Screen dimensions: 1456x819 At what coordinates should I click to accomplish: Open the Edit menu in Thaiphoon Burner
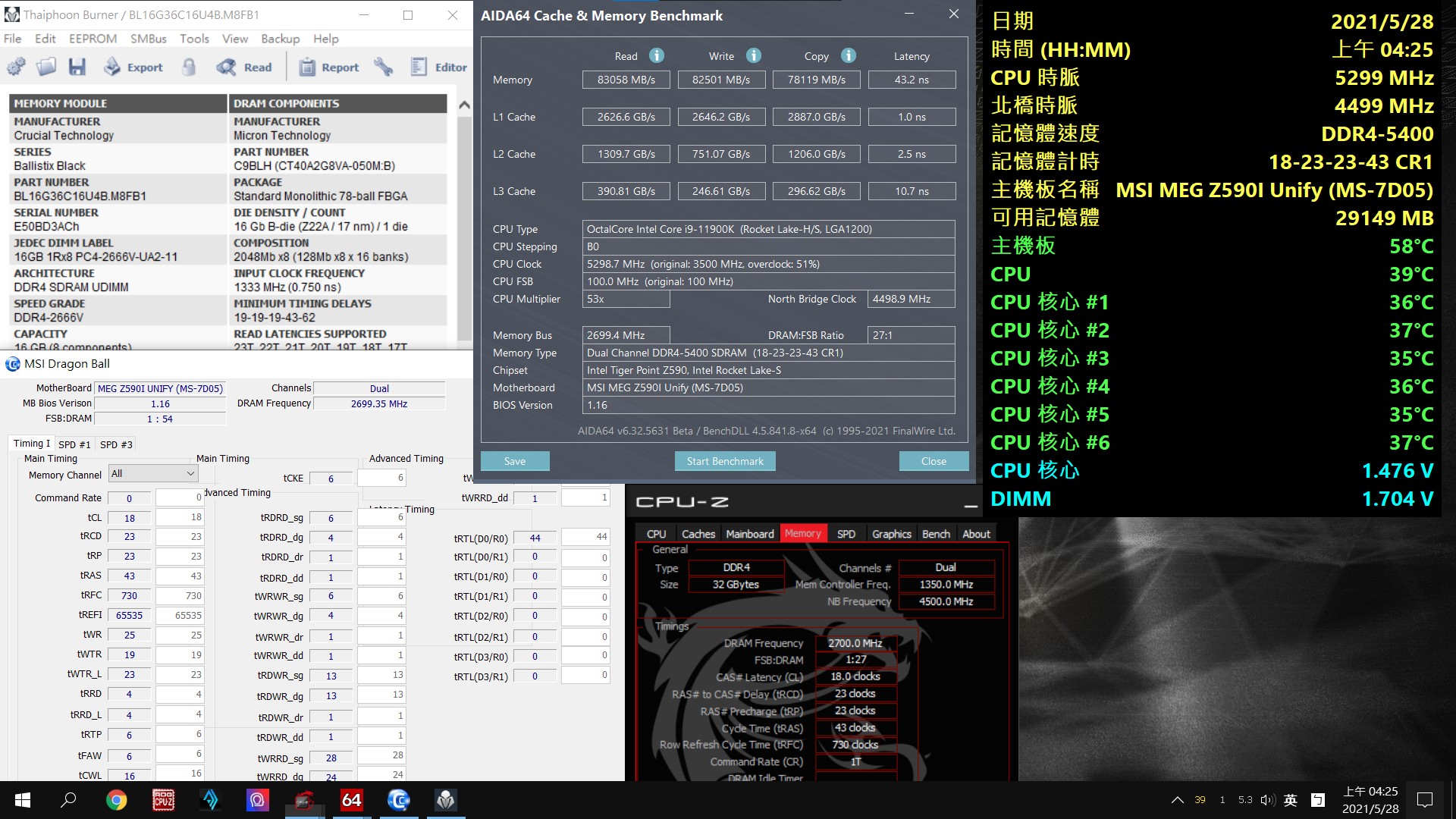[45, 39]
